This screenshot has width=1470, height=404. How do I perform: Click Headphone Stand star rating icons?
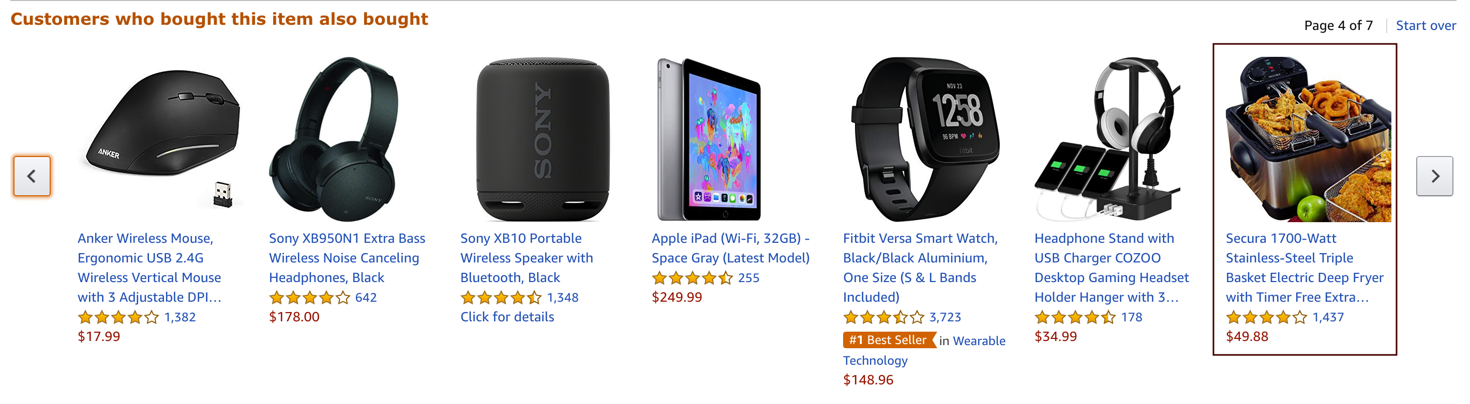point(1074,317)
